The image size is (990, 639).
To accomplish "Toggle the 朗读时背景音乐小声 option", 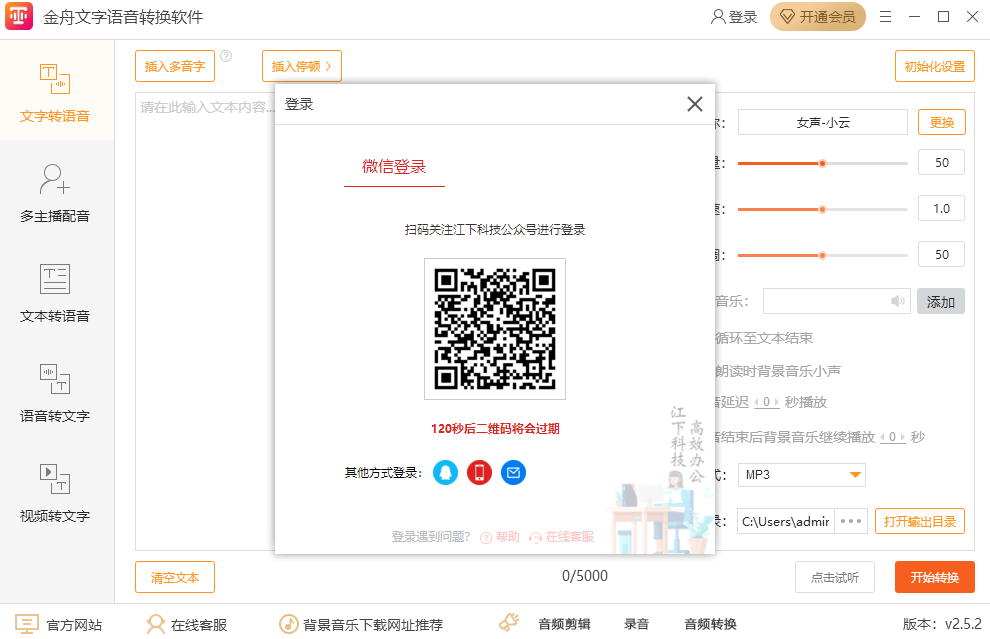I will (x=778, y=371).
